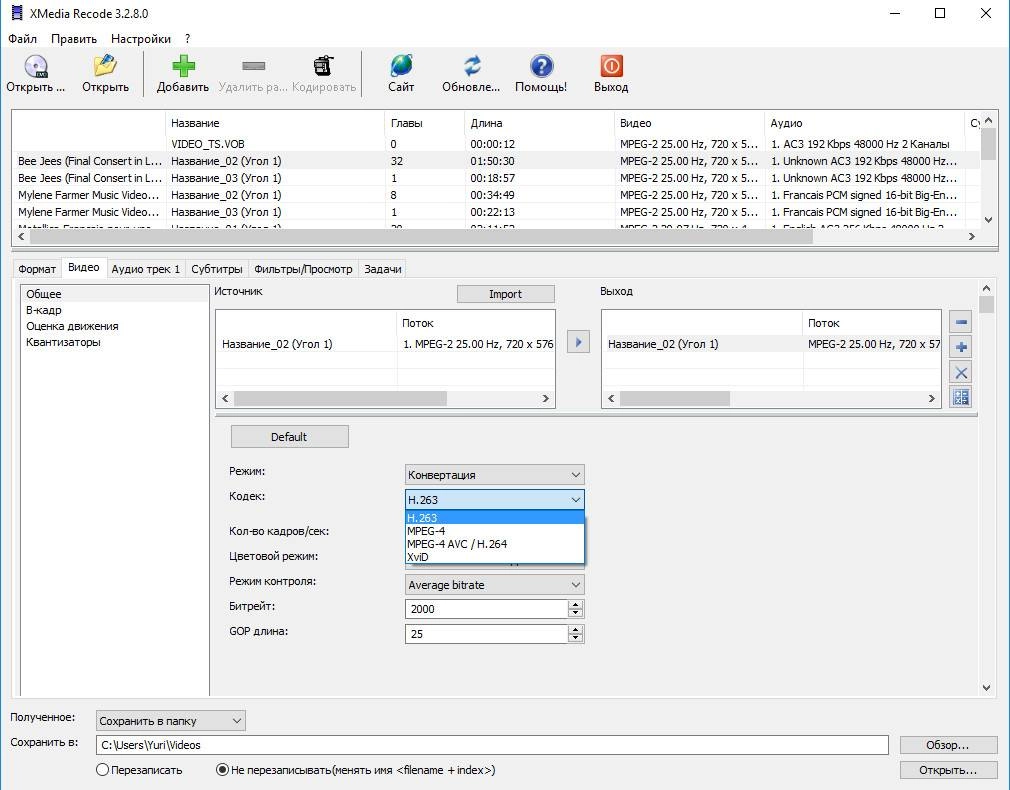Image resolution: width=1010 pixels, height=790 pixels.
Task: Click the grid icon below the X
Action: 961,398
